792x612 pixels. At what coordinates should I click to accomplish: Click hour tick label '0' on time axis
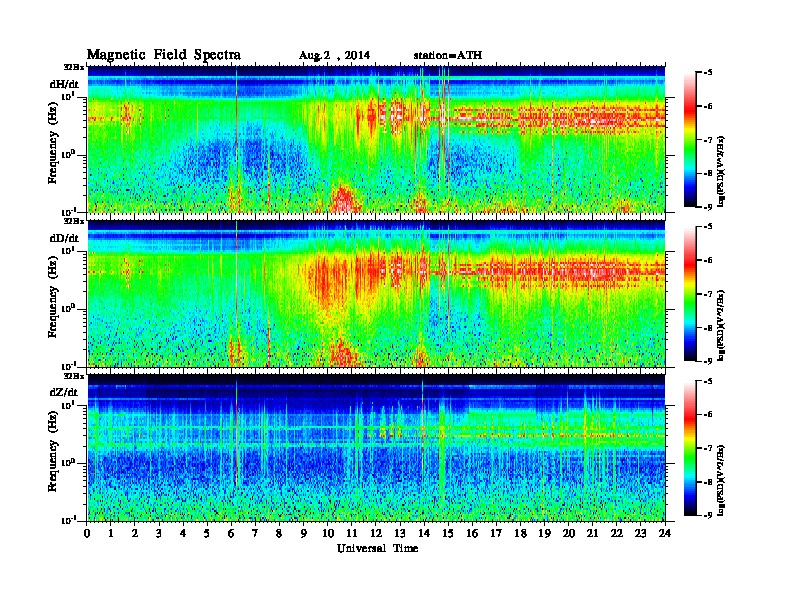click(x=87, y=534)
